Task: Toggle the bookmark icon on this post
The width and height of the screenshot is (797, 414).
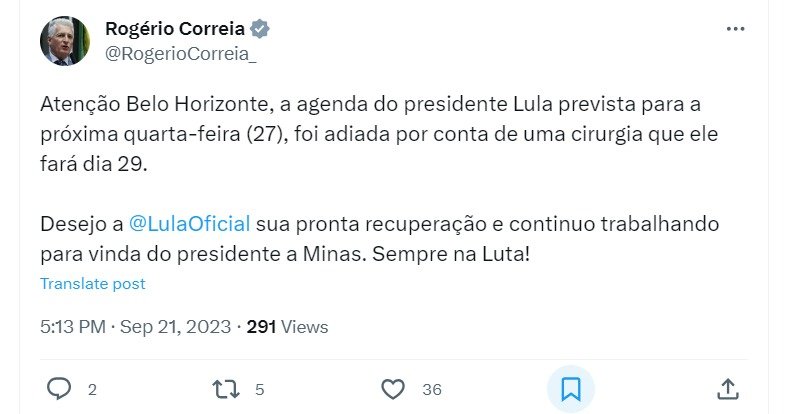Action: pos(570,388)
